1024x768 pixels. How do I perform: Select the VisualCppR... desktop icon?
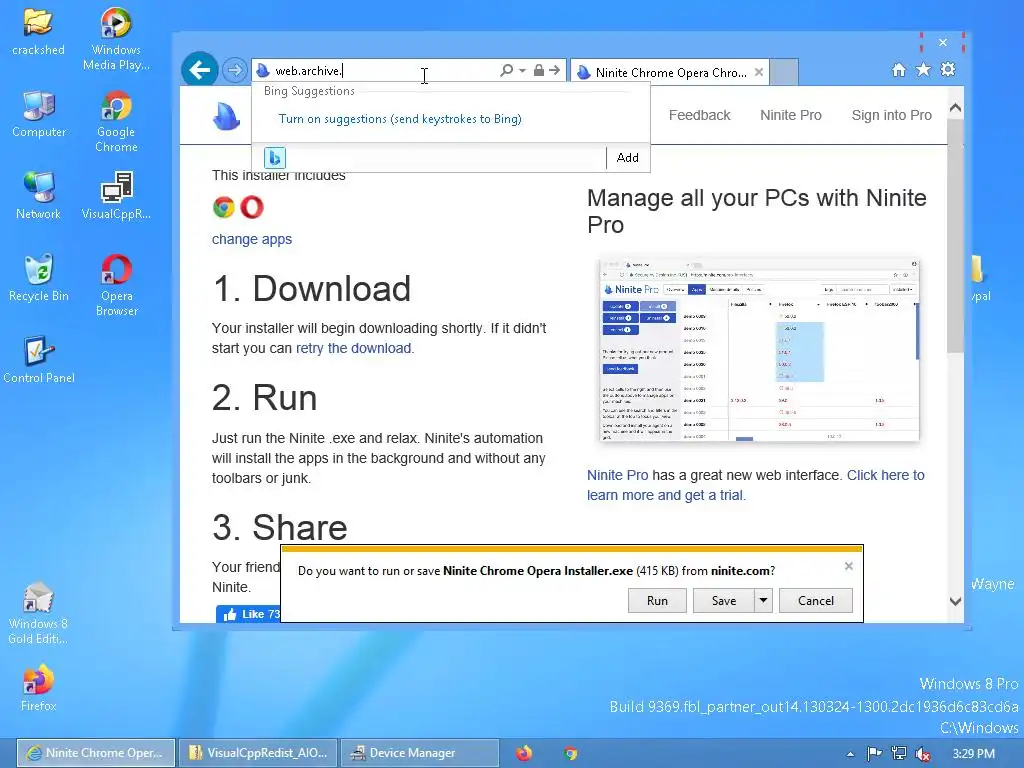tap(116, 196)
